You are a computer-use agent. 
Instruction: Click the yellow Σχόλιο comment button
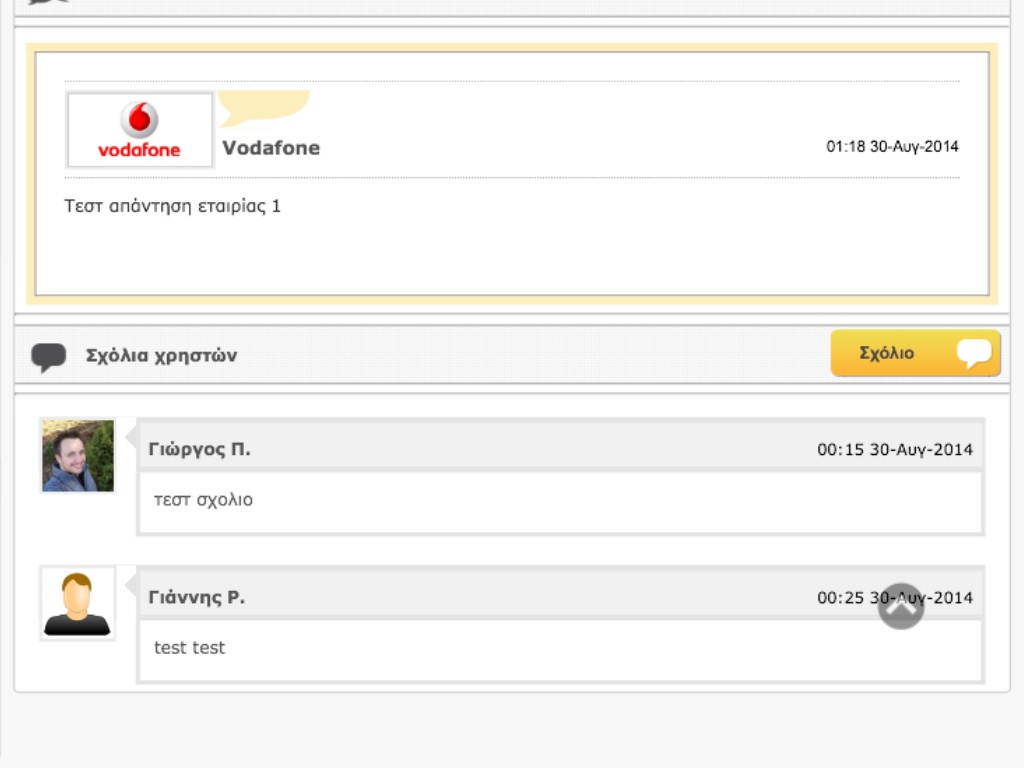click(x=915, y=353)
